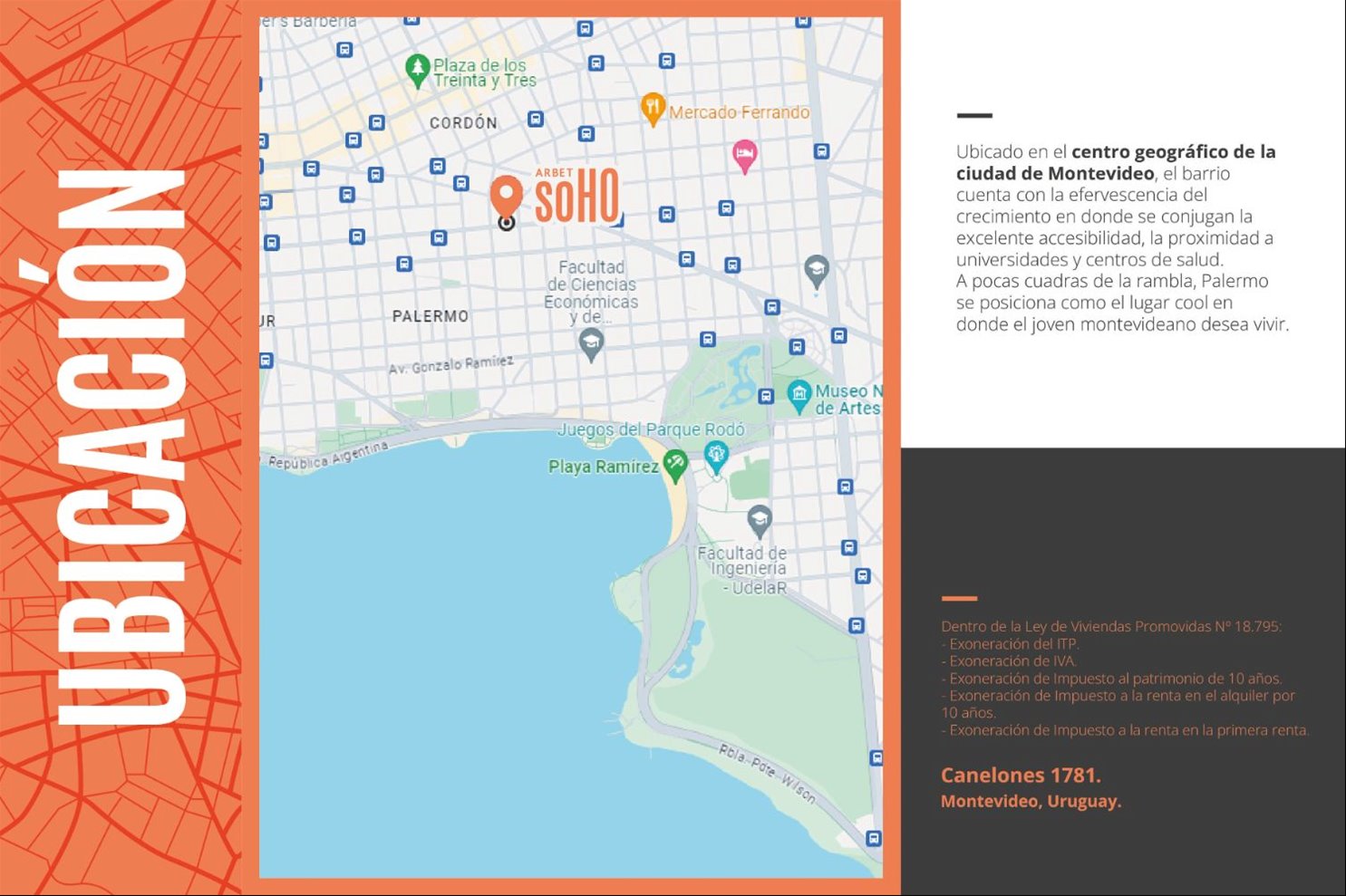Click the CORDÓN neighborhood label
Screen dimensions: 1346x896
click(463, 123)
